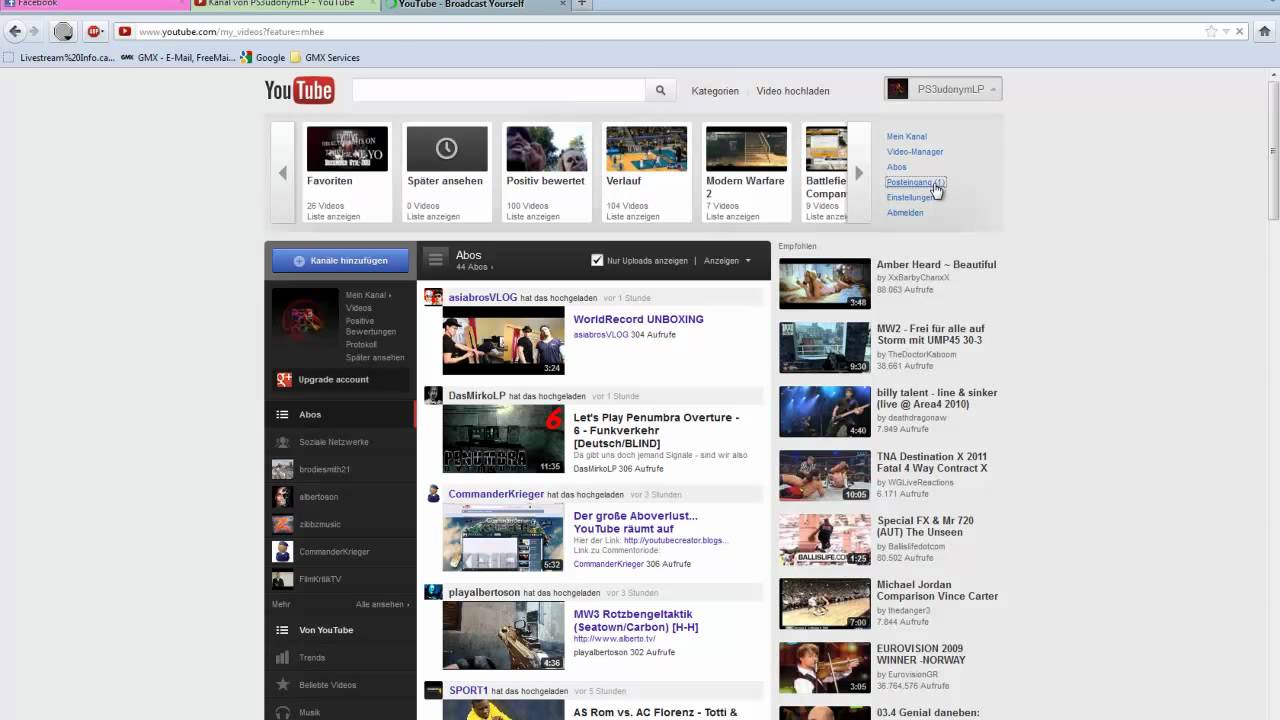Click the 'Kanäle hinzufügen' button

click(341, 261)
